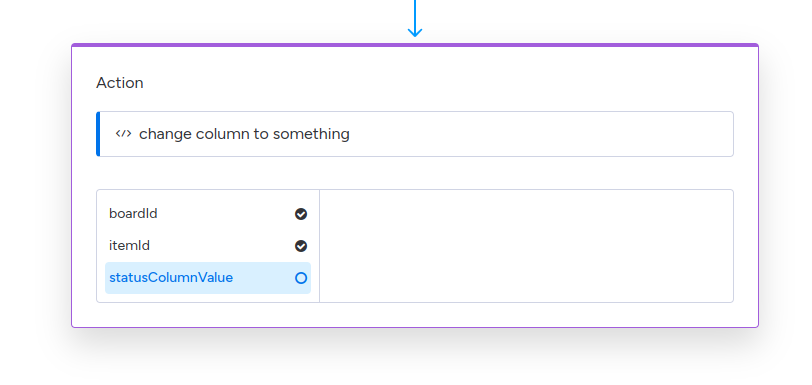The width and height of the screenshot is (812, 385).
Task: Click the itemId completed checkmark icon
Action: click(x=301, y=246)
